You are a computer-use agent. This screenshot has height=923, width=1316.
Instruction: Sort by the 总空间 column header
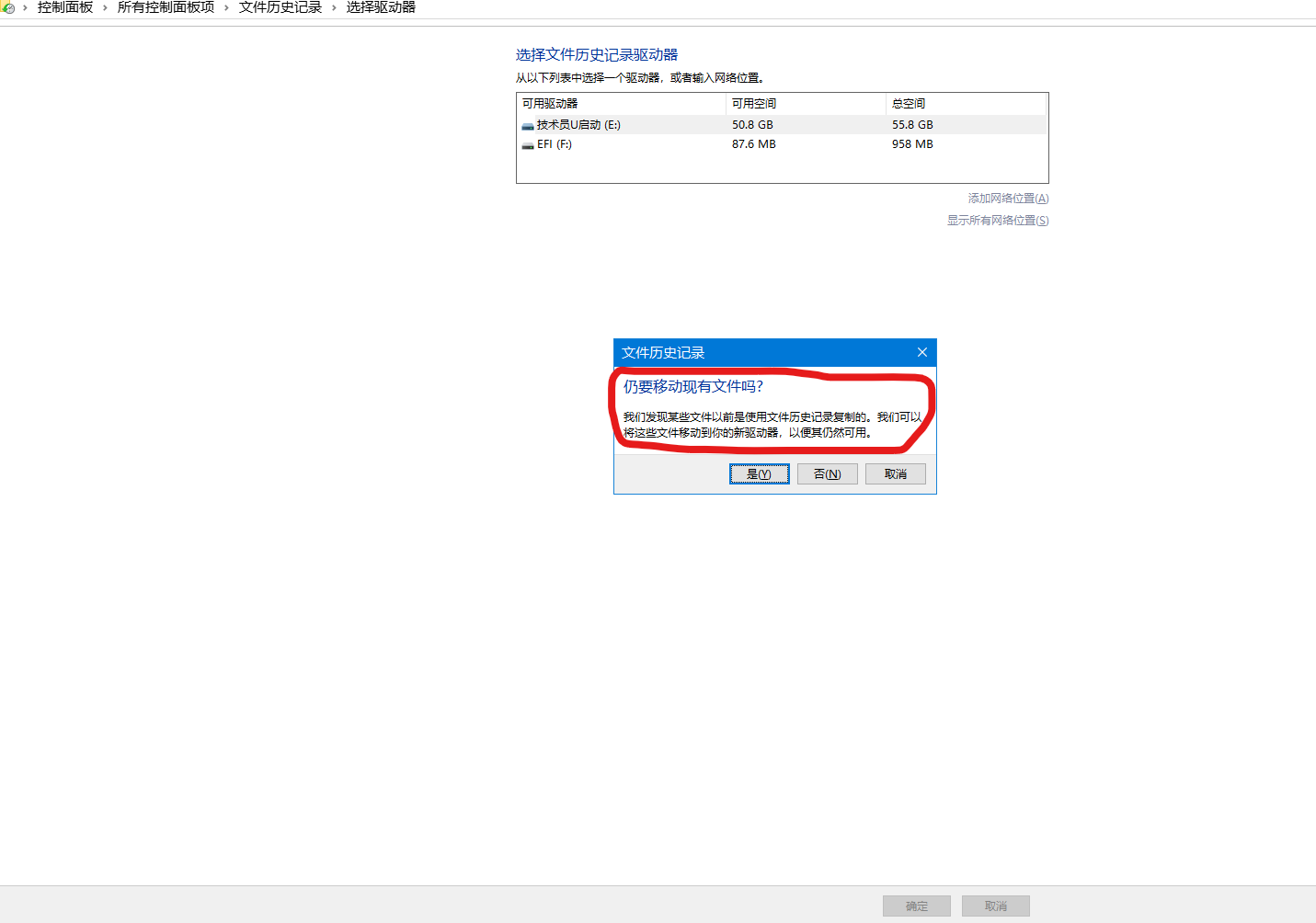967,104
